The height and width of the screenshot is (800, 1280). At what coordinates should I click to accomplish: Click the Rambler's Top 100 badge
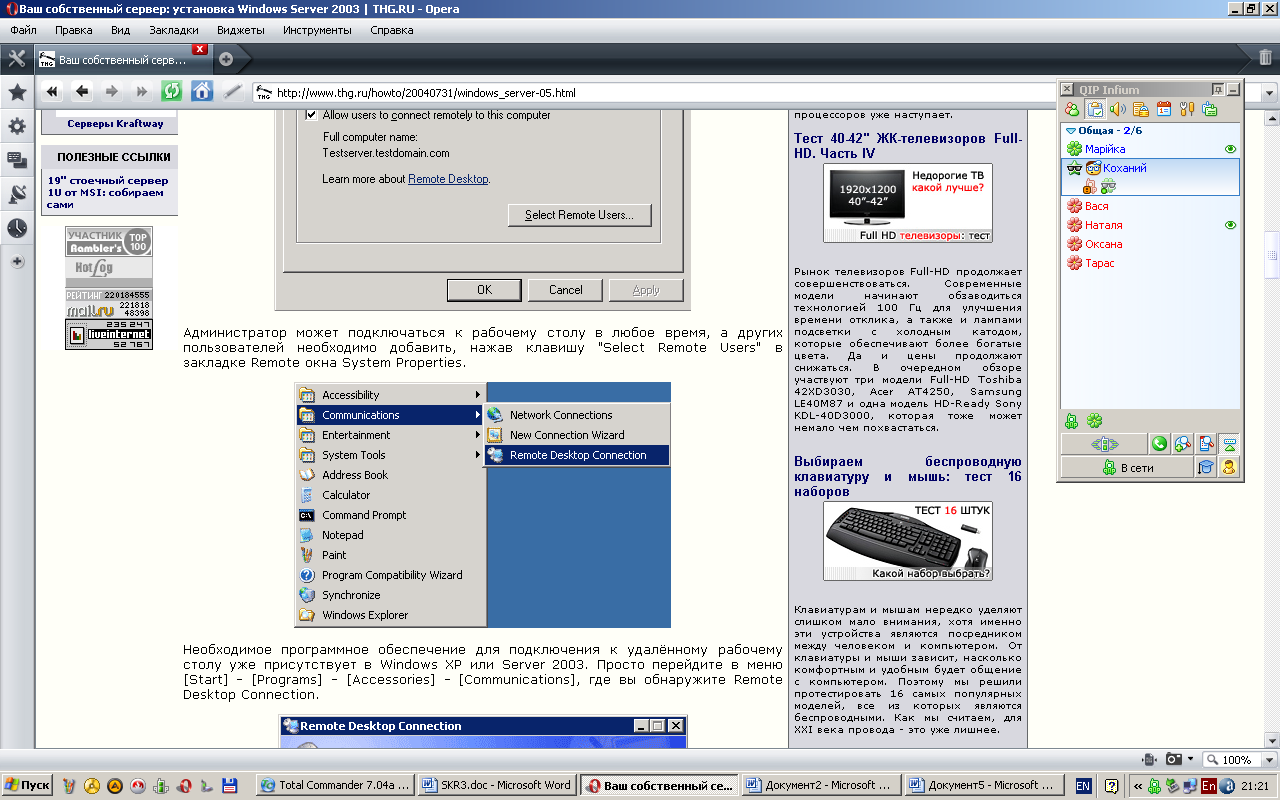109,241
